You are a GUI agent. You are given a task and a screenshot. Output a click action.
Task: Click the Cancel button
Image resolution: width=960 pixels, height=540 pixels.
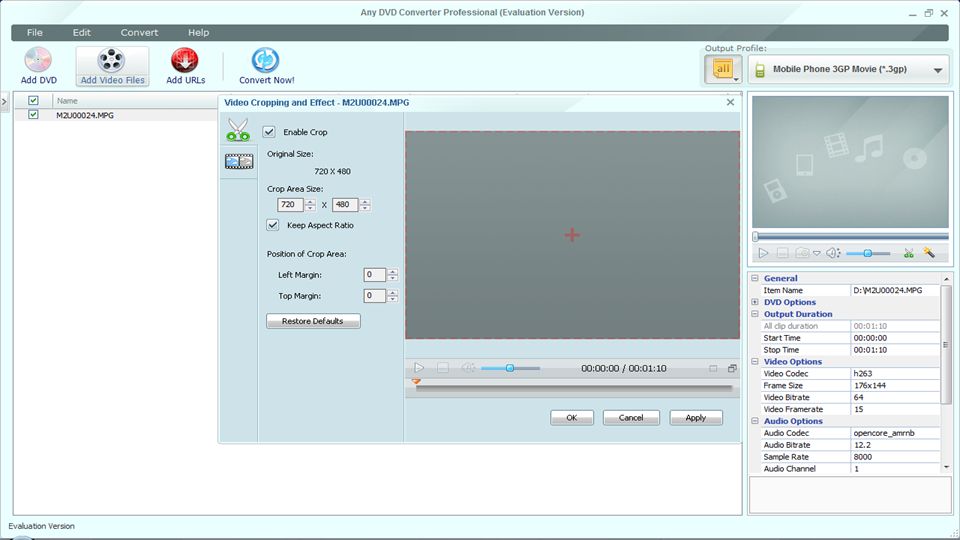click(x=631, y=418)
